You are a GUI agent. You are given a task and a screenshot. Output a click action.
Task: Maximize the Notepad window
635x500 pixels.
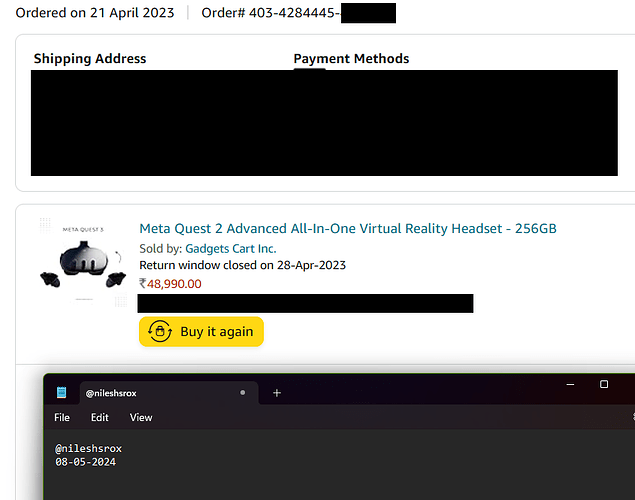tap(604, 384)
